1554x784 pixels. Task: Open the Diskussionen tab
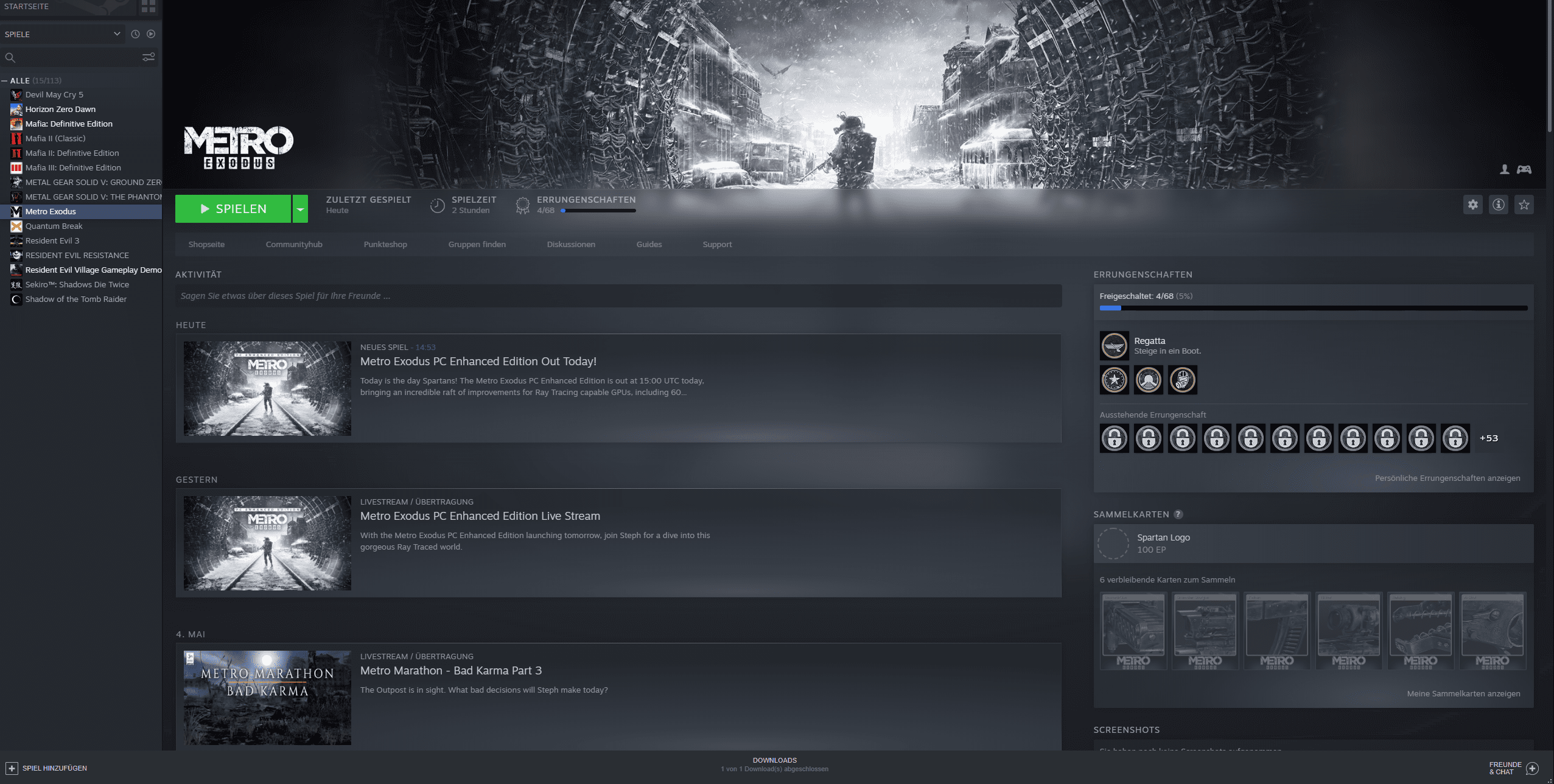[571, 244]
